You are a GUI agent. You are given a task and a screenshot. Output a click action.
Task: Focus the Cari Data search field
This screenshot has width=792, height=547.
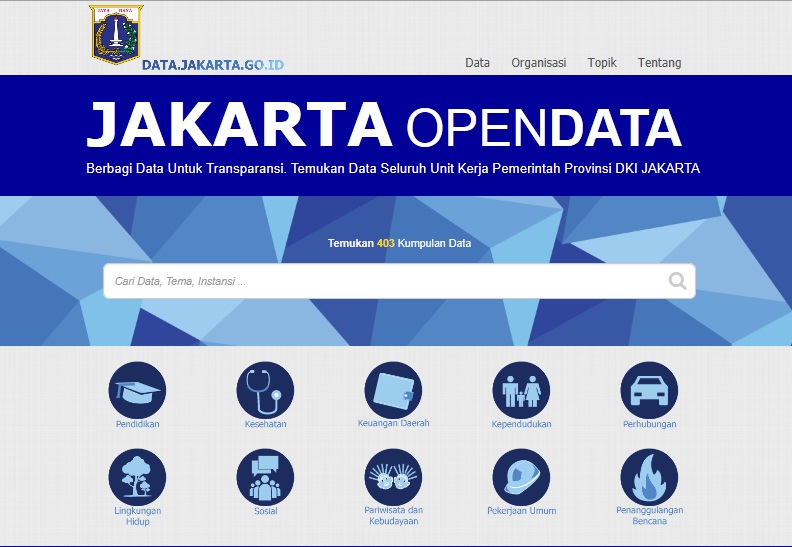385,281
